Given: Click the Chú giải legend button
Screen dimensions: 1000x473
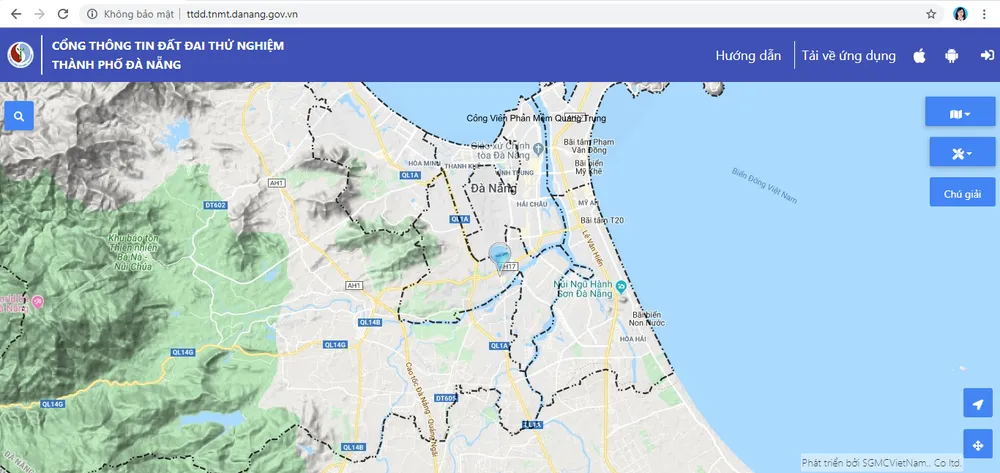Looking at the screenshot, I should click(960, 193).
